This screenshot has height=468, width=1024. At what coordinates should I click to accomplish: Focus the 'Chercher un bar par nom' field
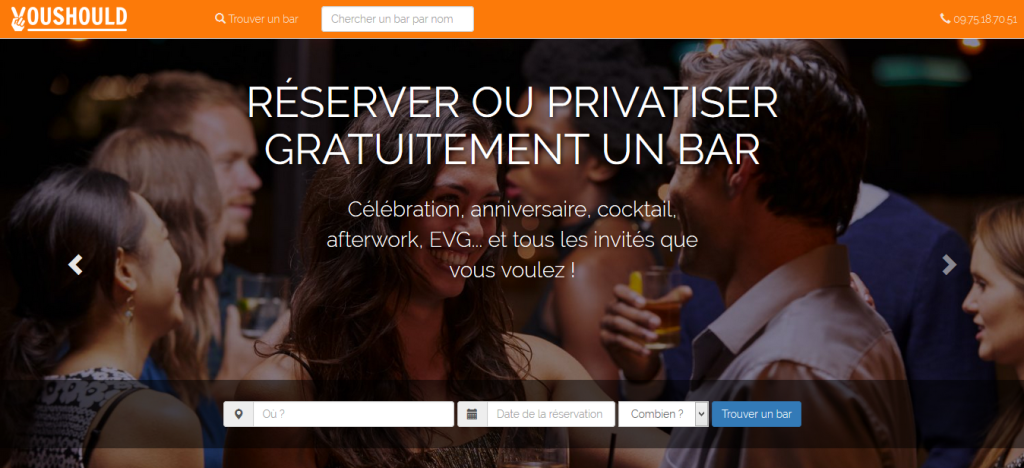tap(397, 19)
